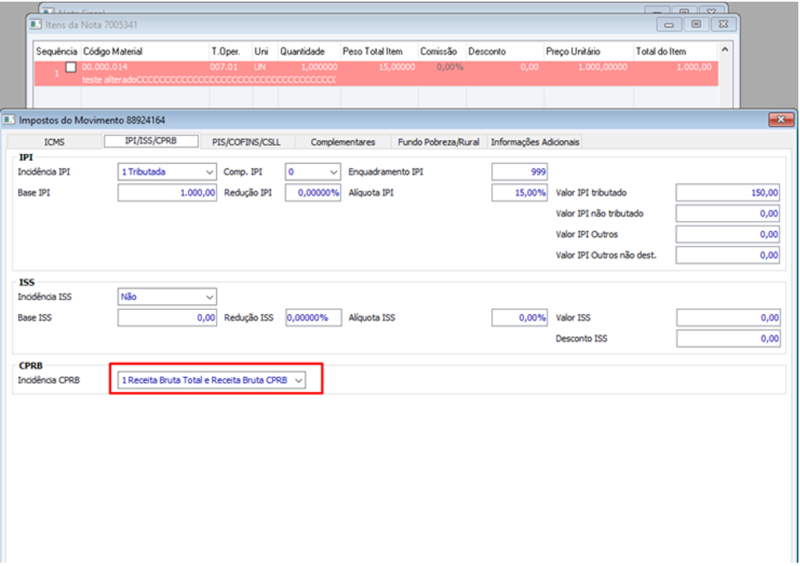Go to the Complementares tab
Screen dimensions: 800x566
coord(343,142)
